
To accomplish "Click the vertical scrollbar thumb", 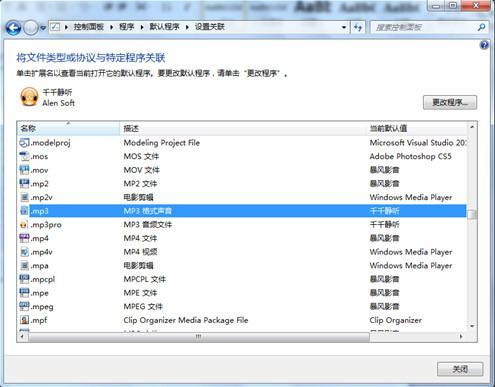I will point(472,214).
